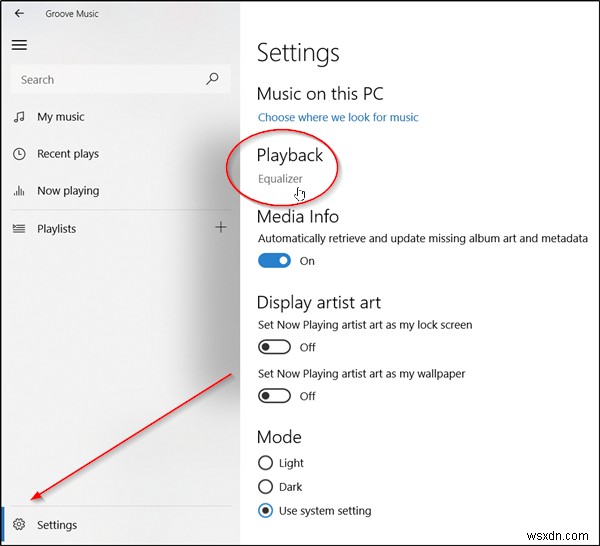Viewport: 600px width, 546px height.
Task: Click into the Search field
Action: pyautogui.click(x=105, y=79)
